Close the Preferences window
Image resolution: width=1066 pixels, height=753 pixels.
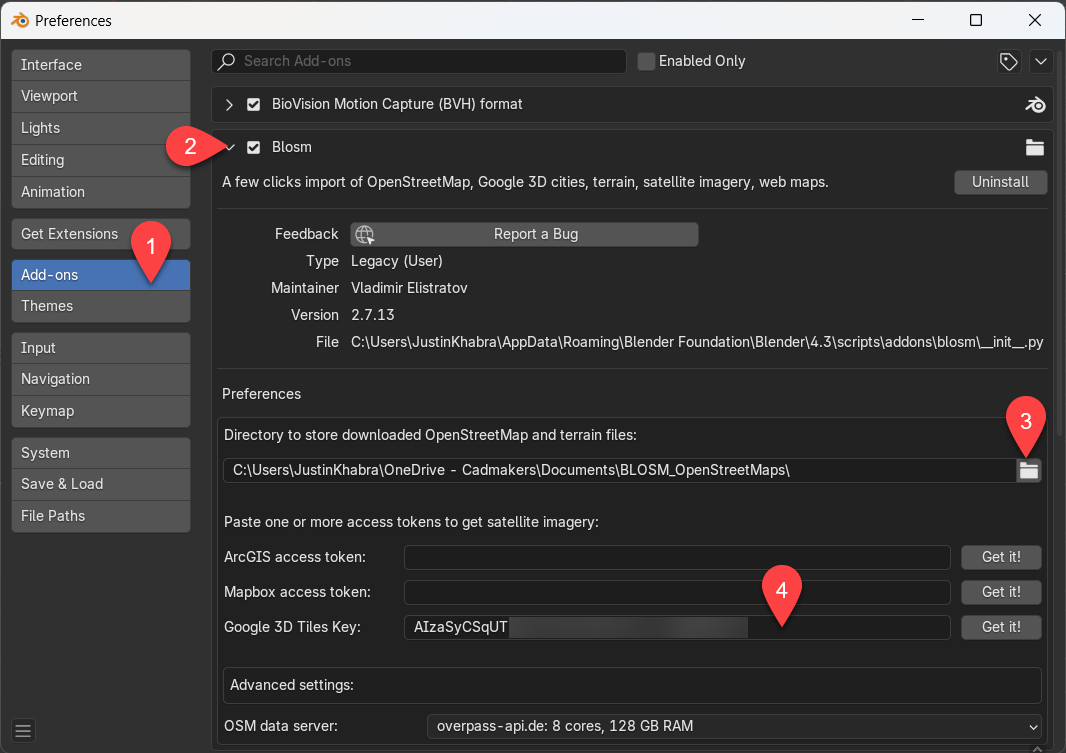[1035, 20]
